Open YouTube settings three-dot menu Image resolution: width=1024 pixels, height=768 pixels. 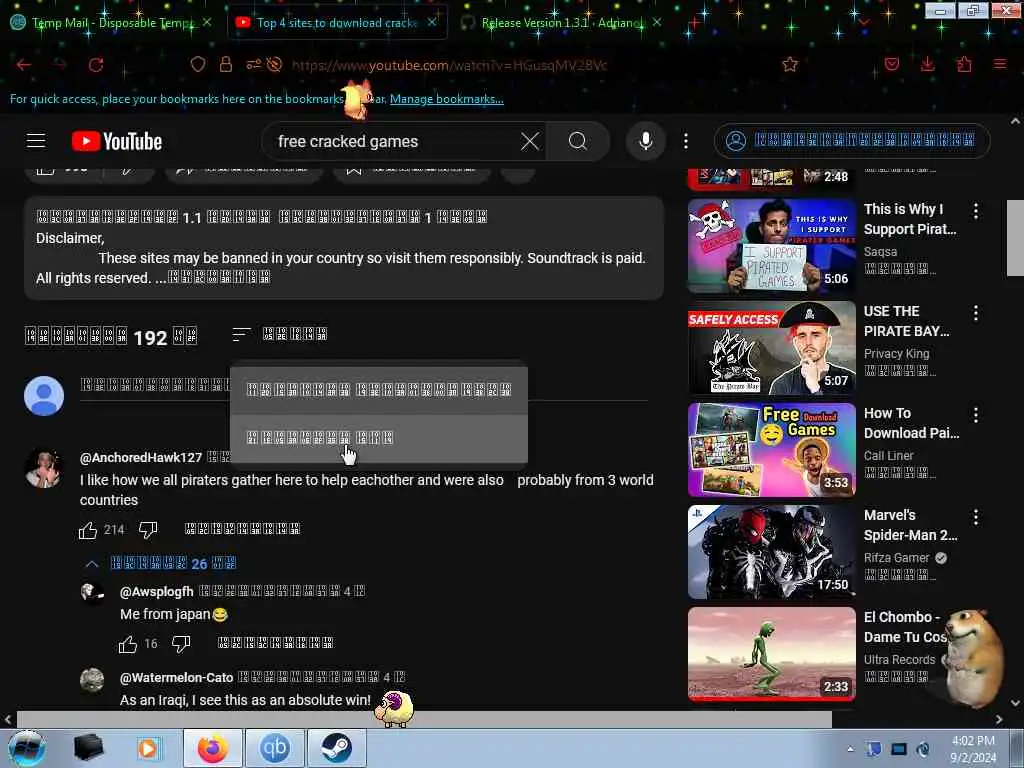(686, 141)
